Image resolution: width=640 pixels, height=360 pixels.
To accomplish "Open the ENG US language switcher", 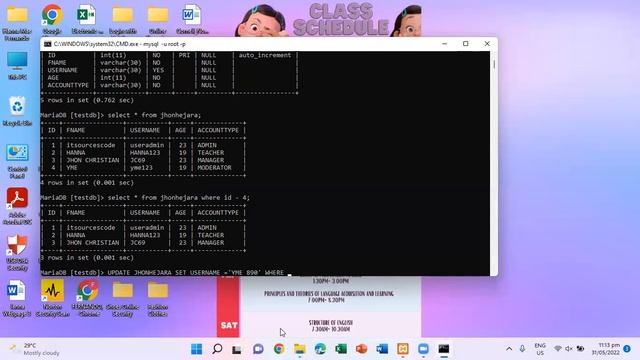I will click(540, 349).
